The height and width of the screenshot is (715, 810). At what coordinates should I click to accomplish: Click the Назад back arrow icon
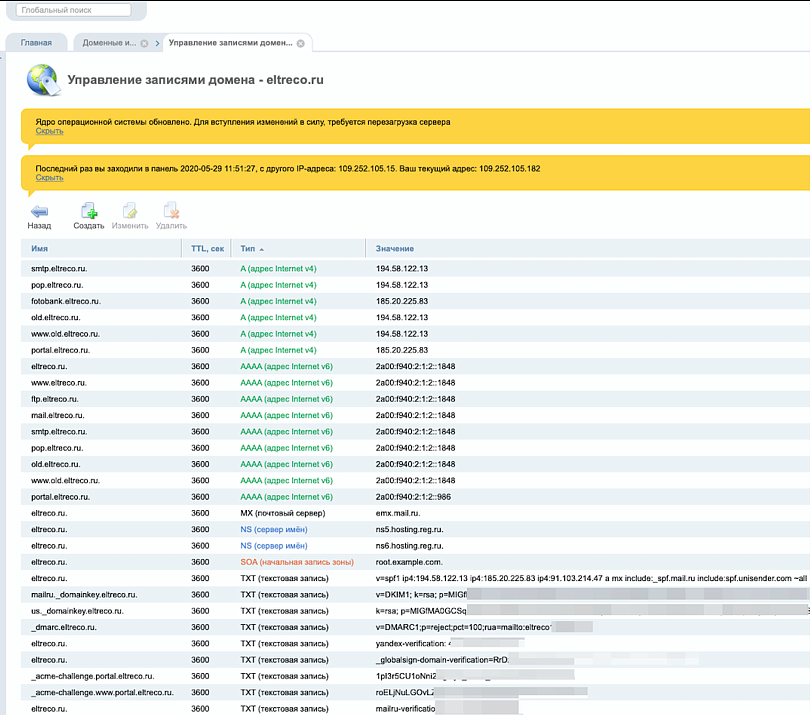(x=39, y=212)
